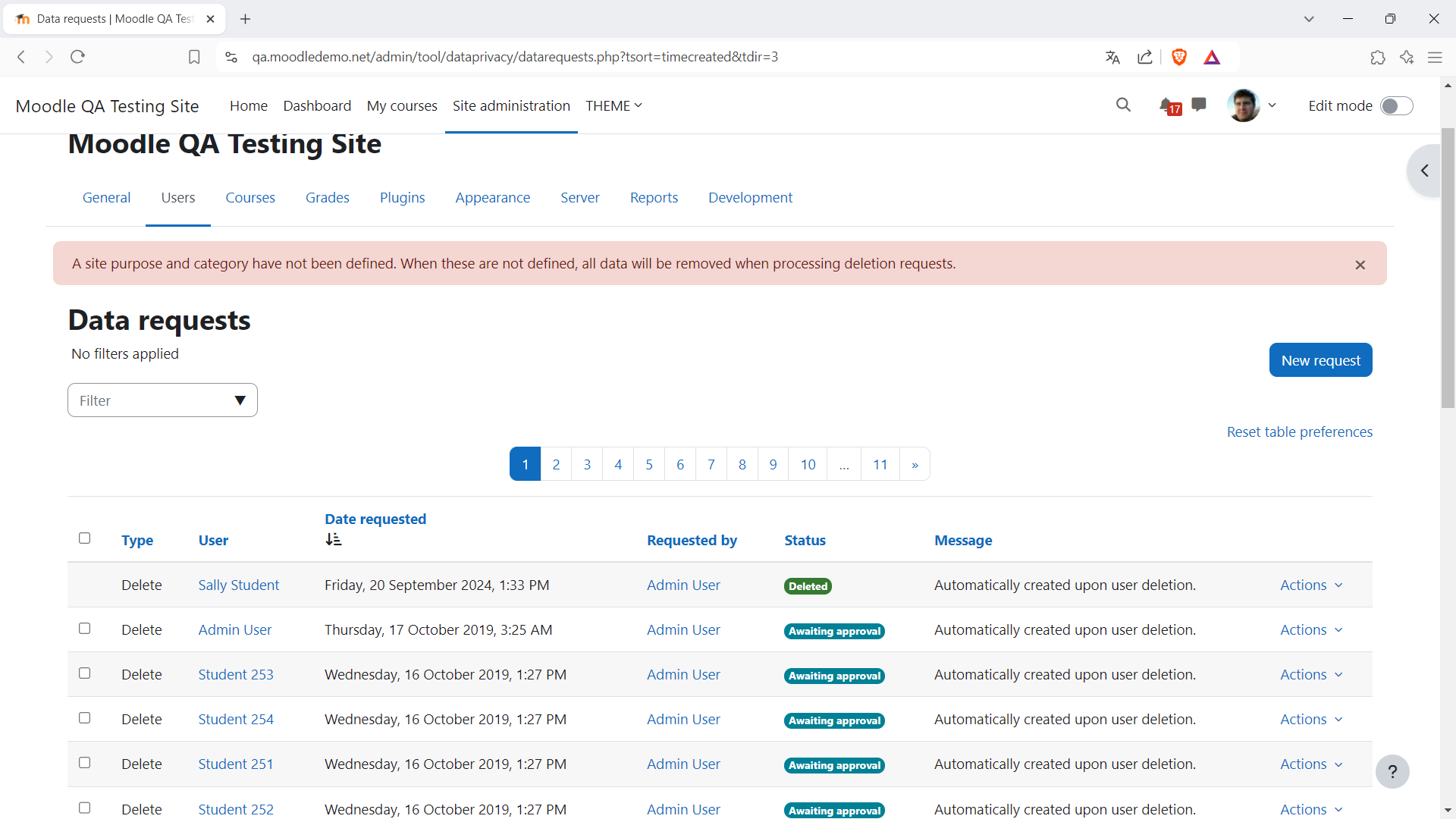Screen dimensions: 1456x819
Task: Open Brave Shields lion icon
Action: [1179, 57]
